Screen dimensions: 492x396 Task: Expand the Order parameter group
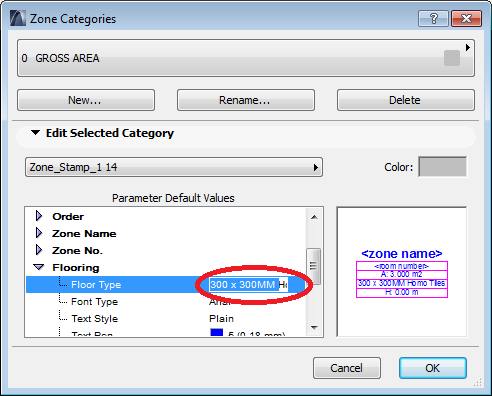click(39, 216)
